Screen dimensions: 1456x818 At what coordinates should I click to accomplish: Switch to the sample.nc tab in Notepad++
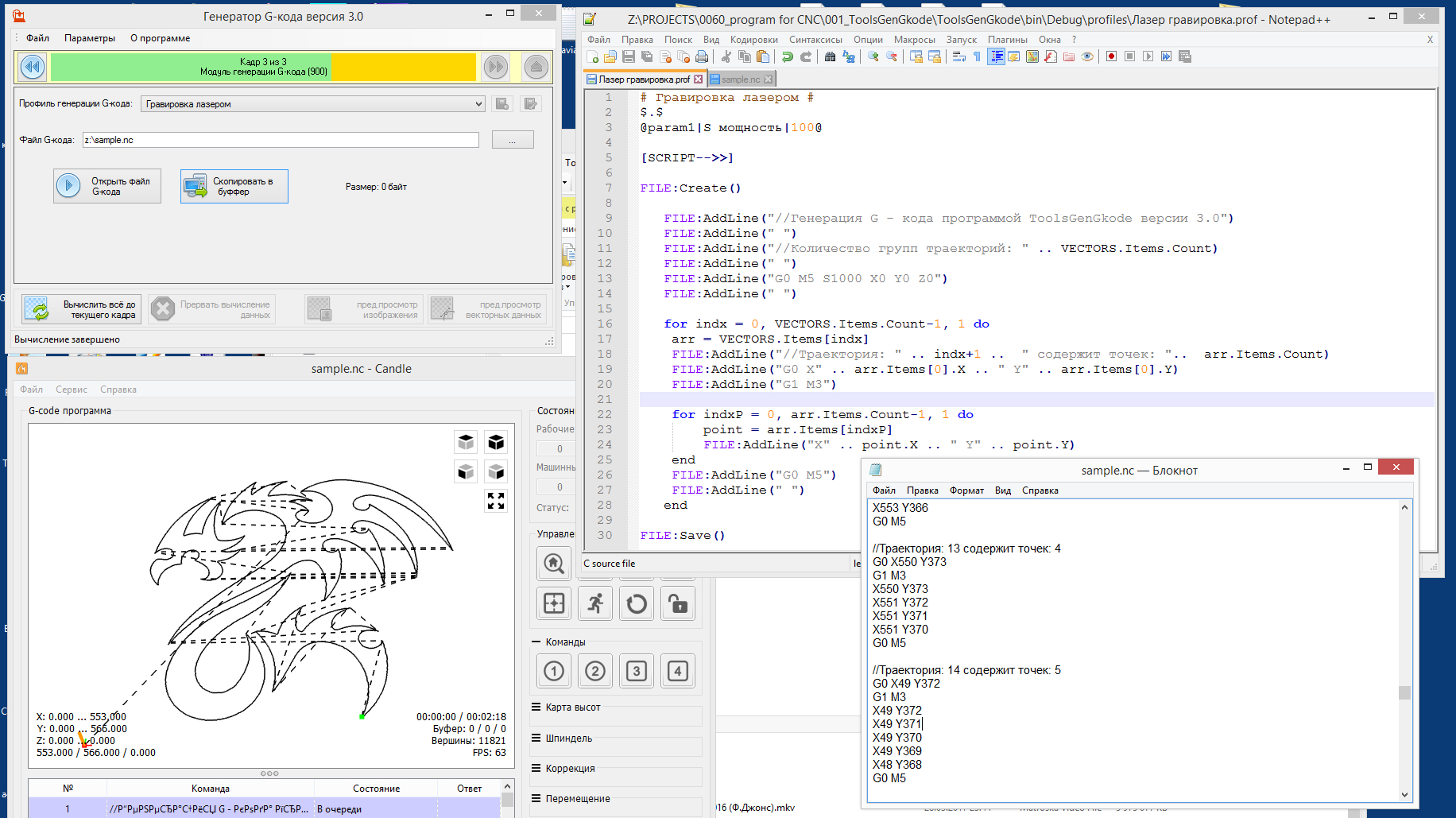(x=740, y=79)
